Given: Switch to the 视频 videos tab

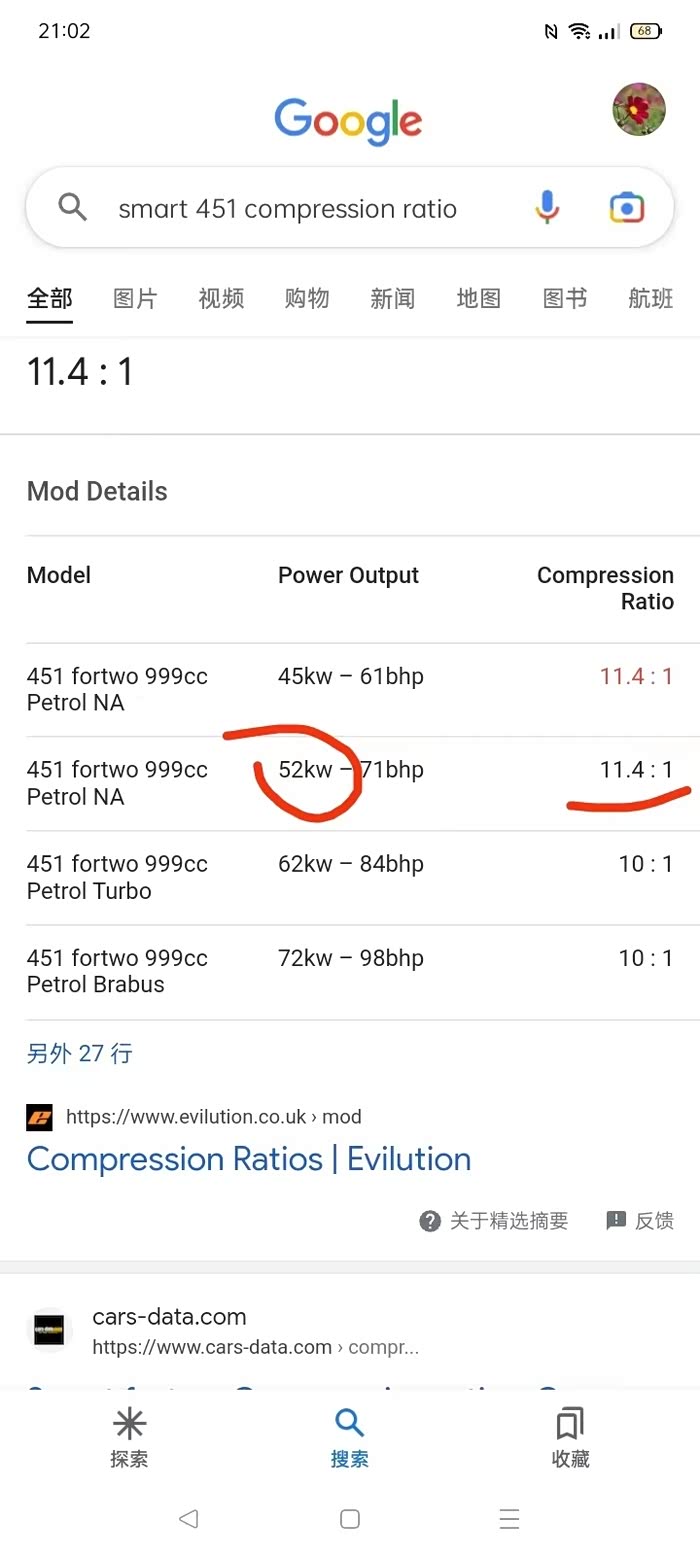Looking at the screenshot, I should 221,298.
